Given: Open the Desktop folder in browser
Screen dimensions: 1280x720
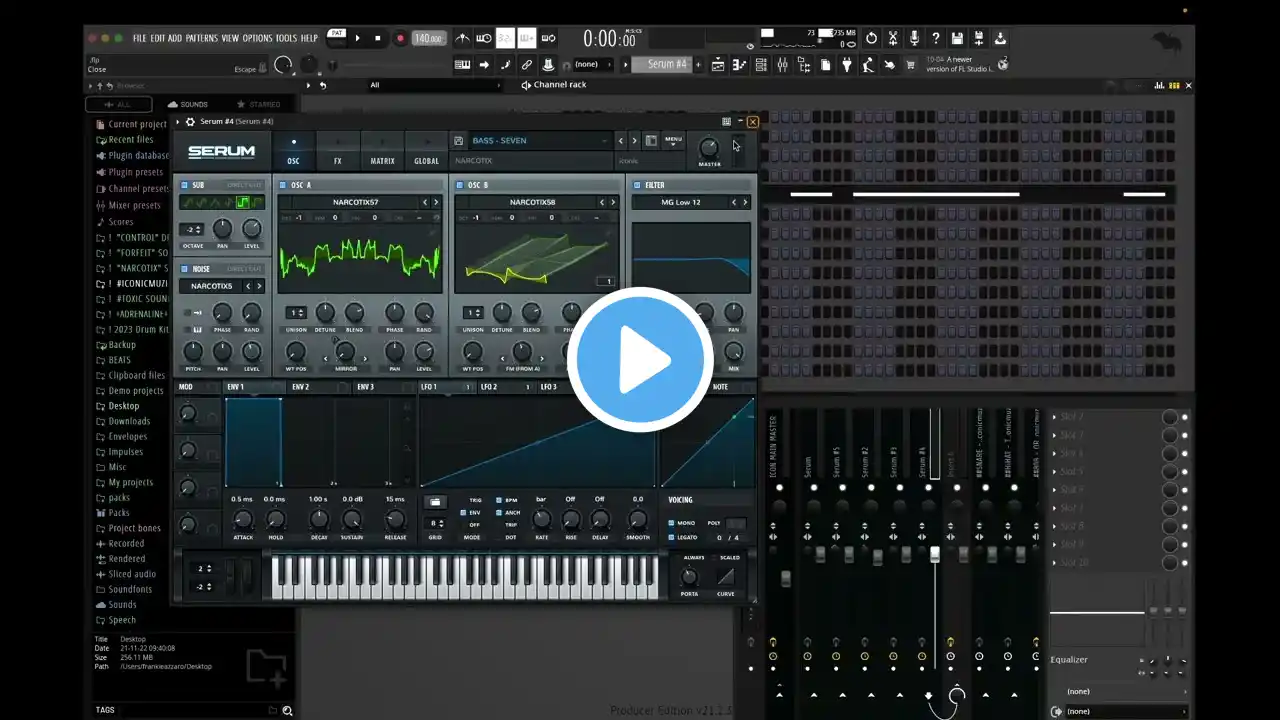Looking at the screenshot, I should tap(124, 406).
